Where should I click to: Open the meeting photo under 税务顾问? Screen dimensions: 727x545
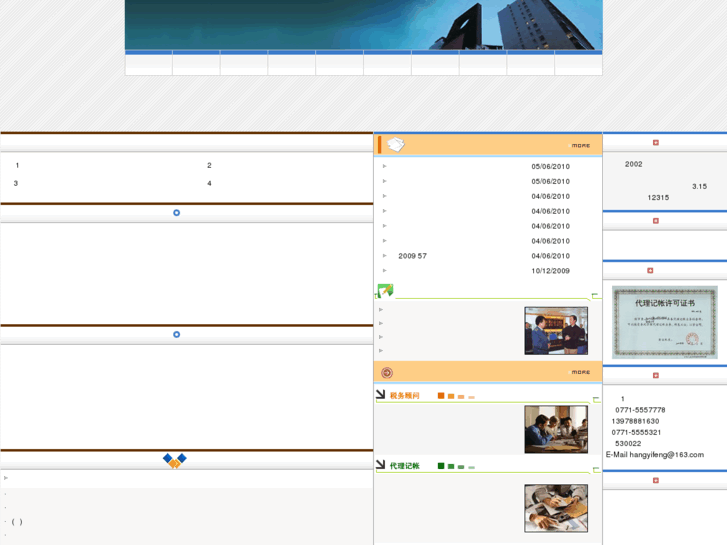(x=556, y=429)
